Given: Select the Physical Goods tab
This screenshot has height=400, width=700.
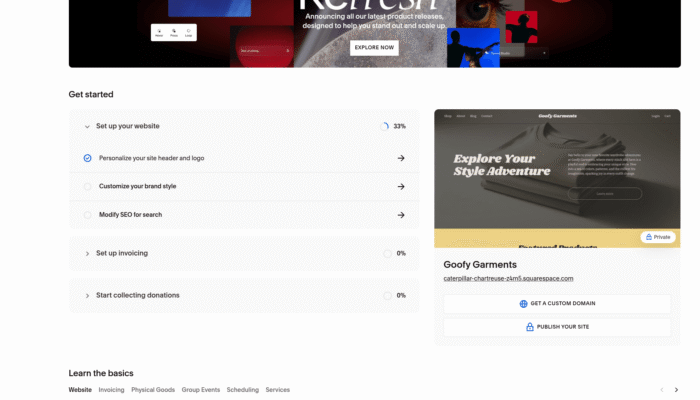Looking at the screenshot, I should [153, 390].
